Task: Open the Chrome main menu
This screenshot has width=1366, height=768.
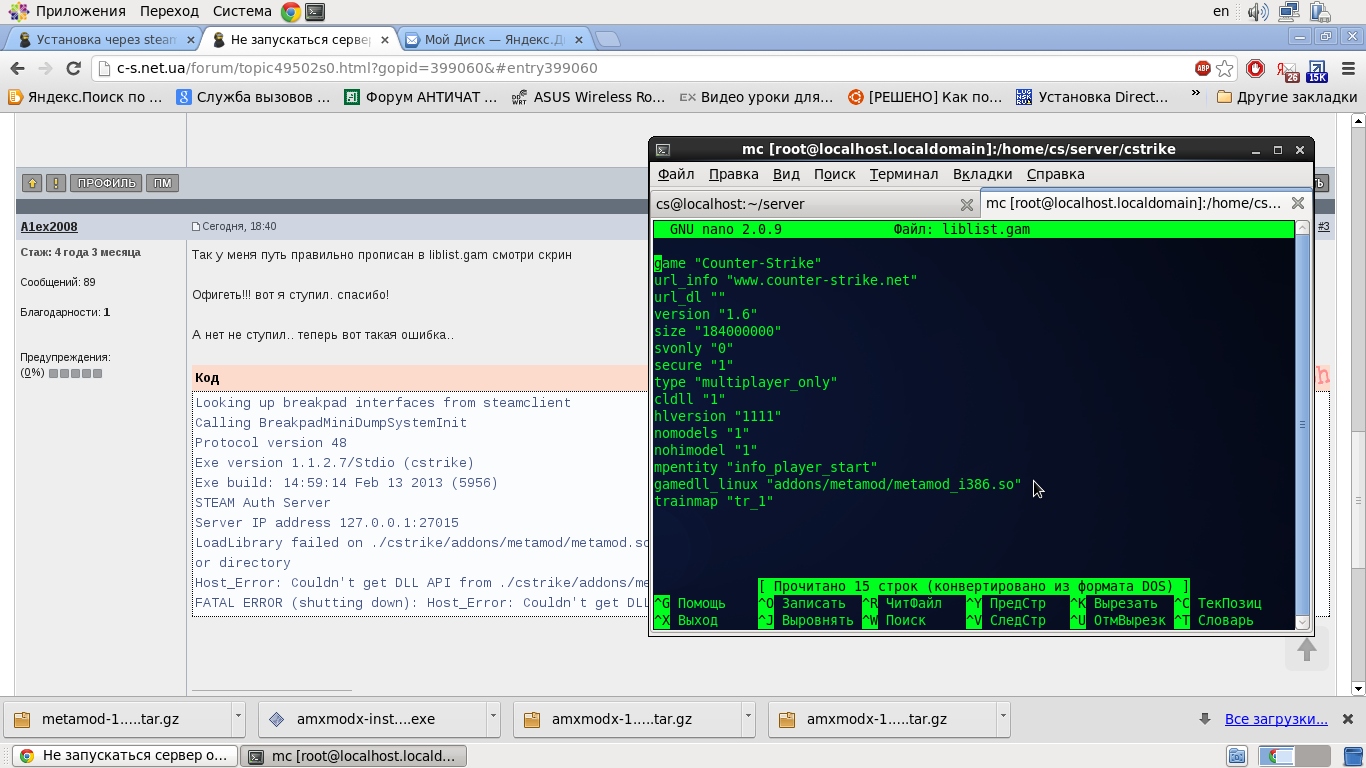Action: point(1347,68)
